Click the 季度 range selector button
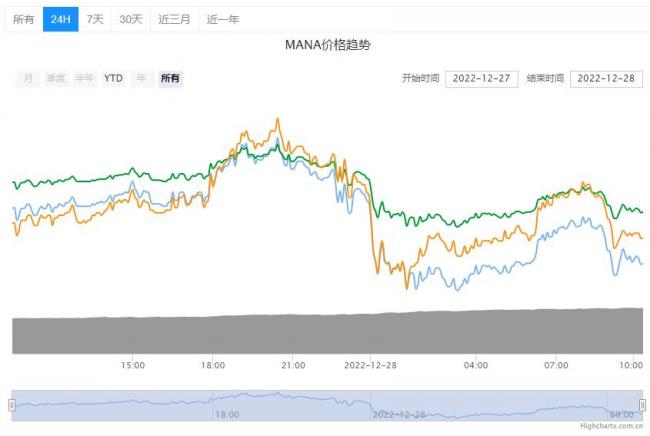 pos(56,78)
